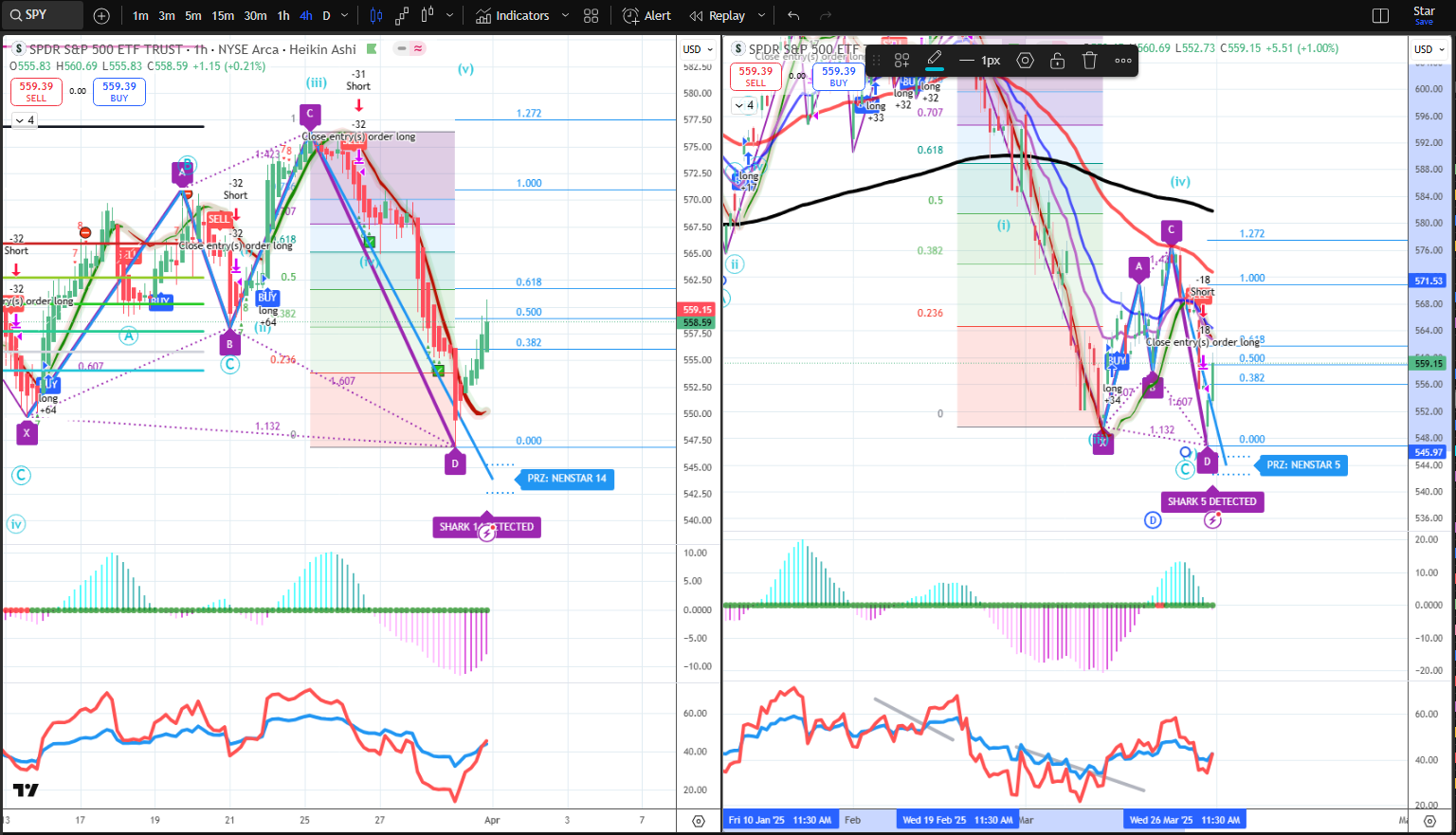
Task: Select the 15m timeframe
Action: 223,15
